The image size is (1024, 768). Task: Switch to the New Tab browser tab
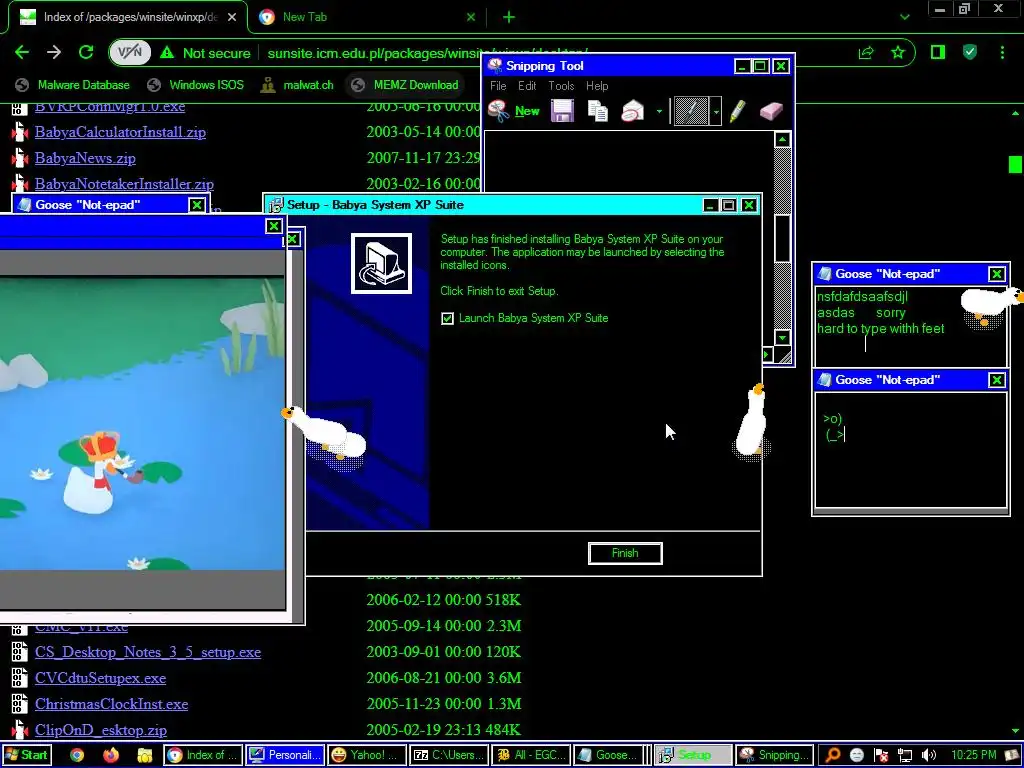point(367,17)
